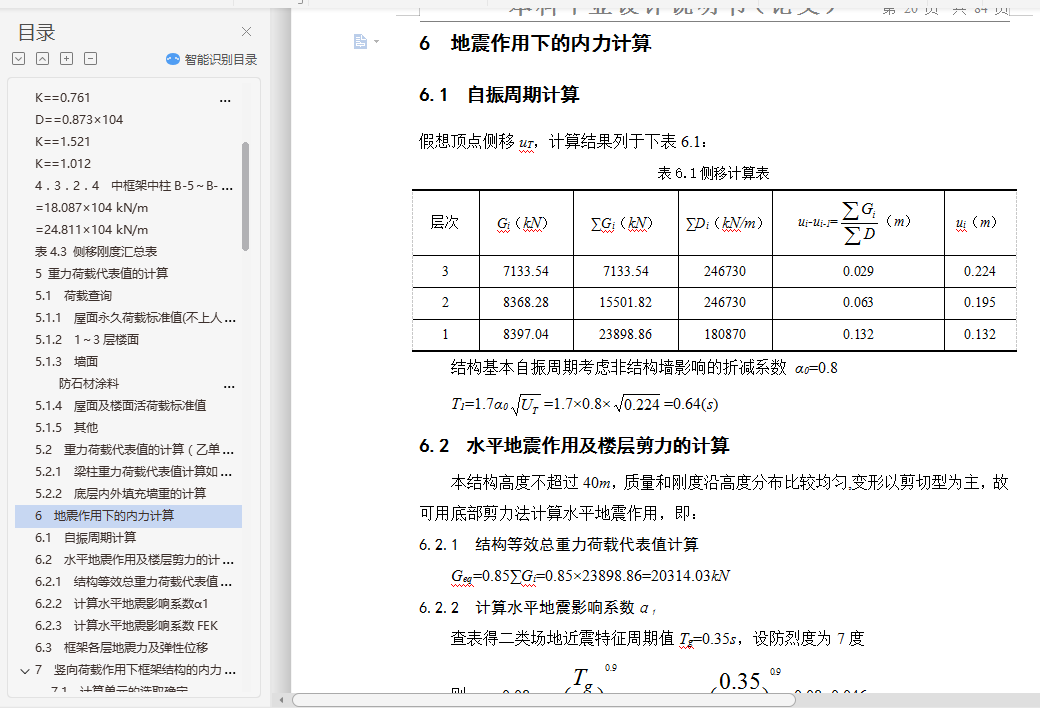1040x708 pixels.
Task: Click the table cell 180870
Action: tap(724, 334)
